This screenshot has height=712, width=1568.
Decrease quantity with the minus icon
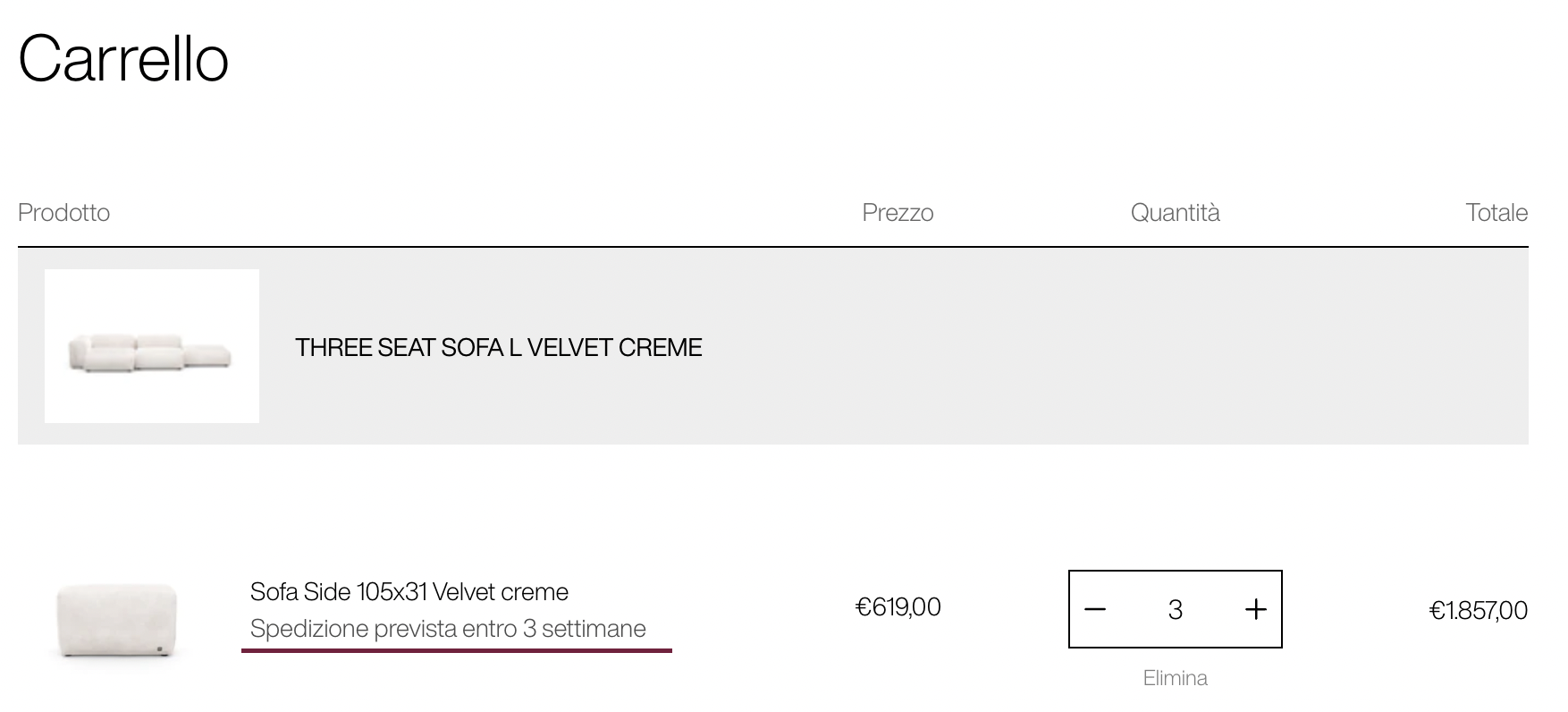tap(1095, 609)
